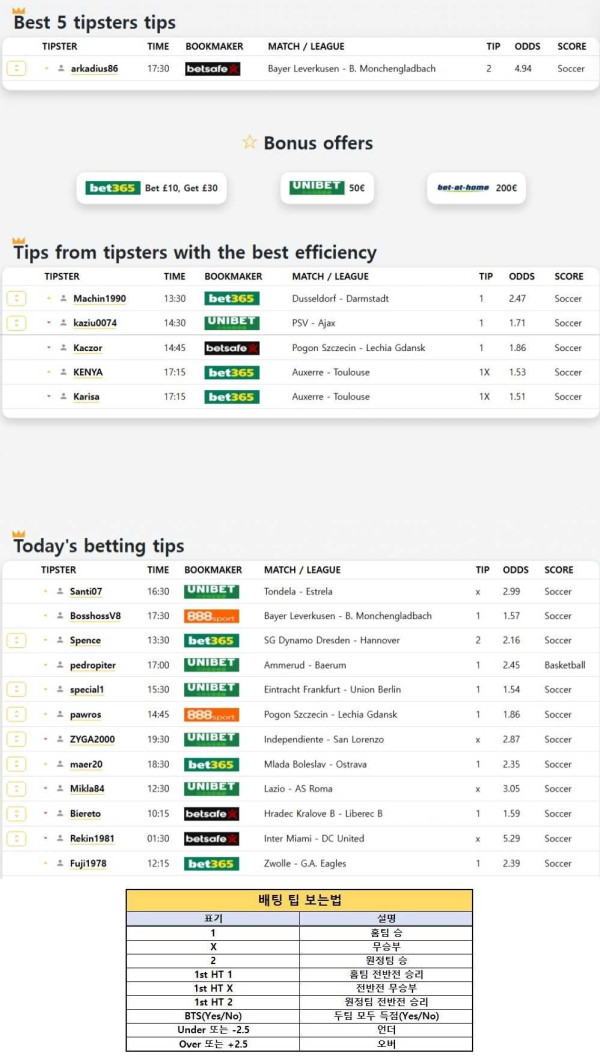Image resolution: width=600 pixels, height=1059 pixels.
Task: Click the profile icon next to pedropiter
Action: (59, 665)
